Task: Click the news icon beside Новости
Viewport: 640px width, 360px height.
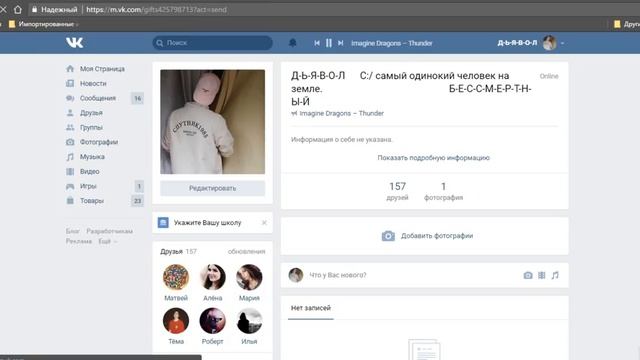Action: click(x=70, y=83)
